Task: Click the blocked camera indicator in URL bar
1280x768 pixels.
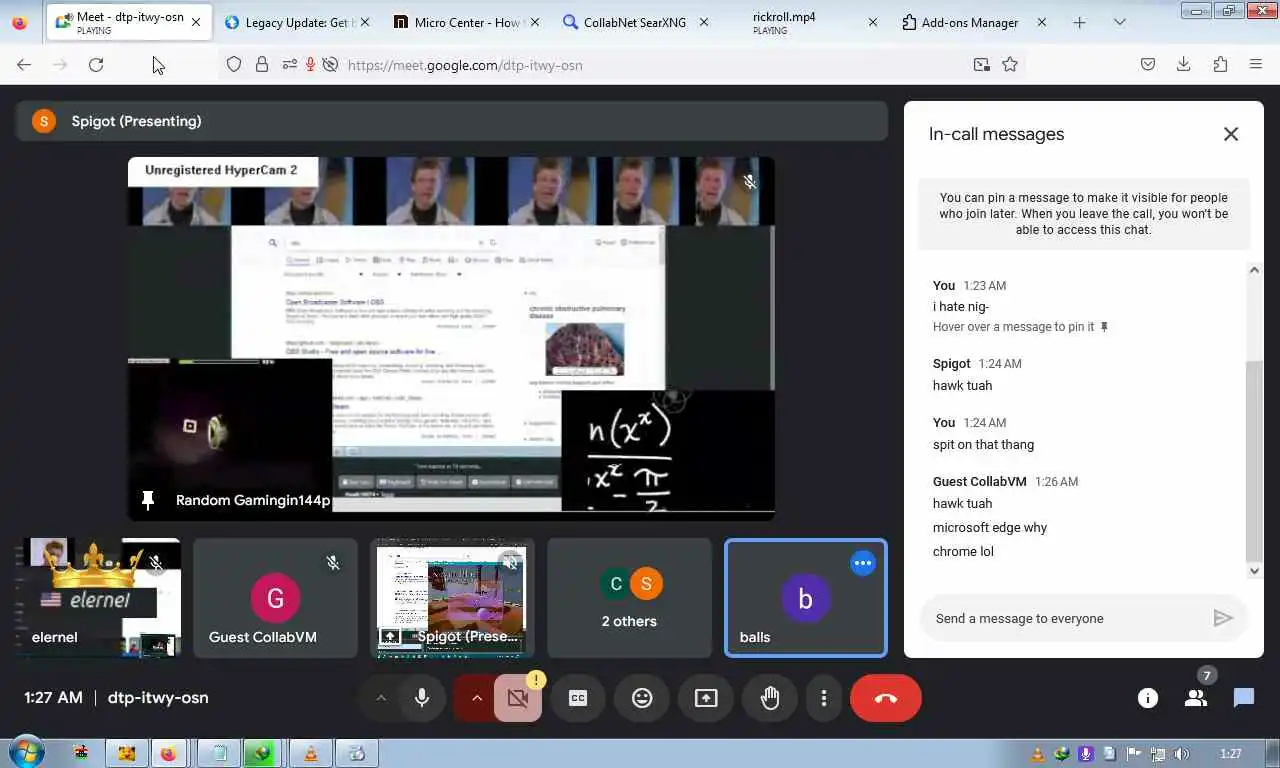Action: (330, 64)
